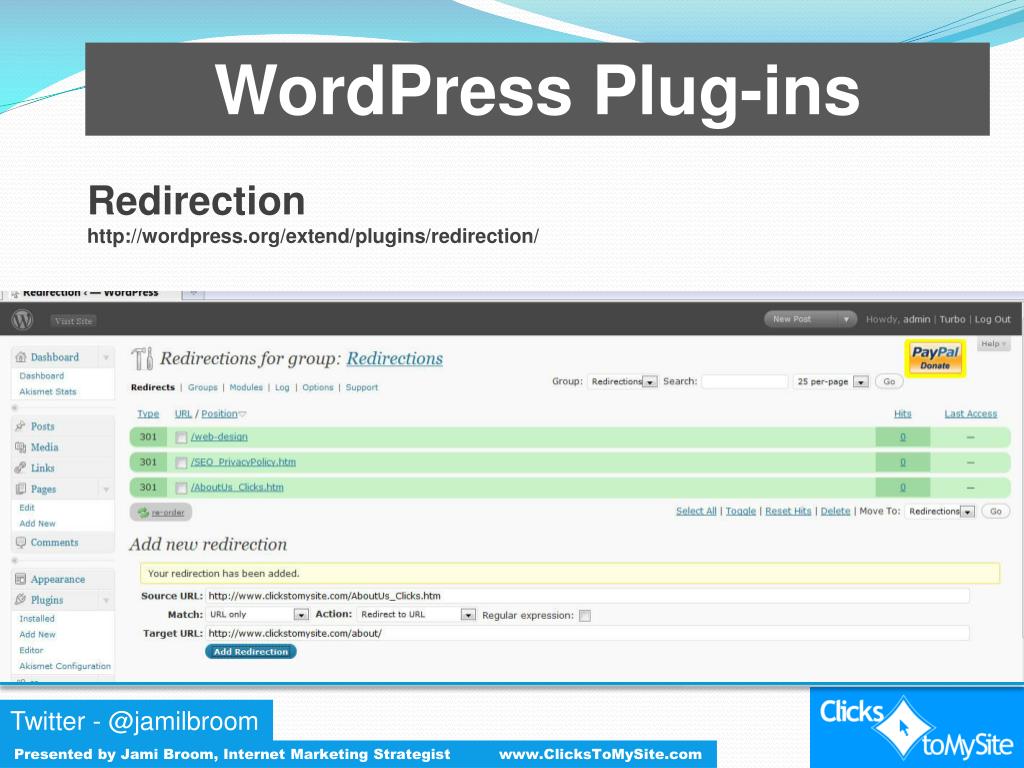Click the Toggle link
1024x768 pixels.
tap(741, 511)
